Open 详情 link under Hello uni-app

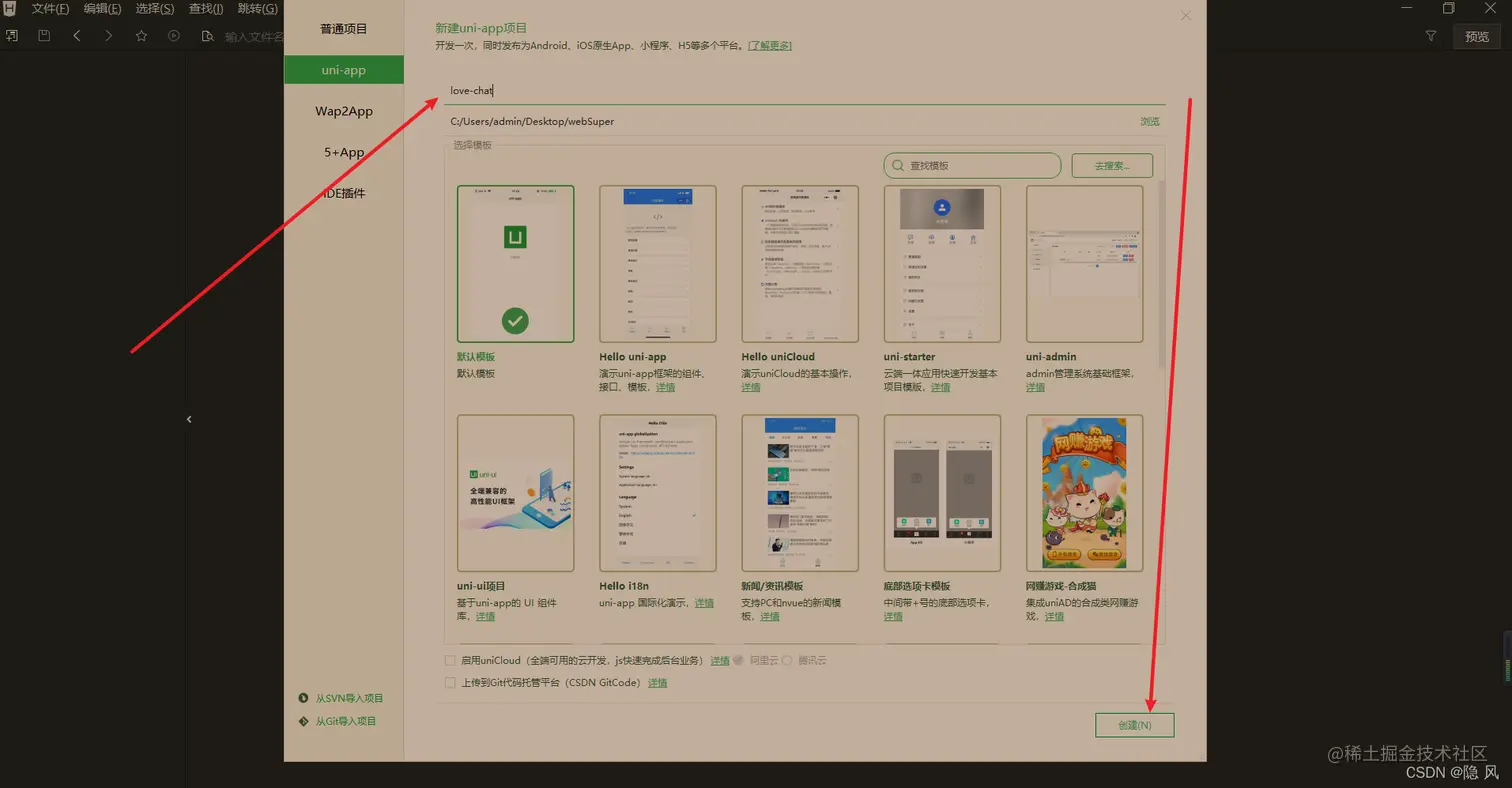coord(665,387)
